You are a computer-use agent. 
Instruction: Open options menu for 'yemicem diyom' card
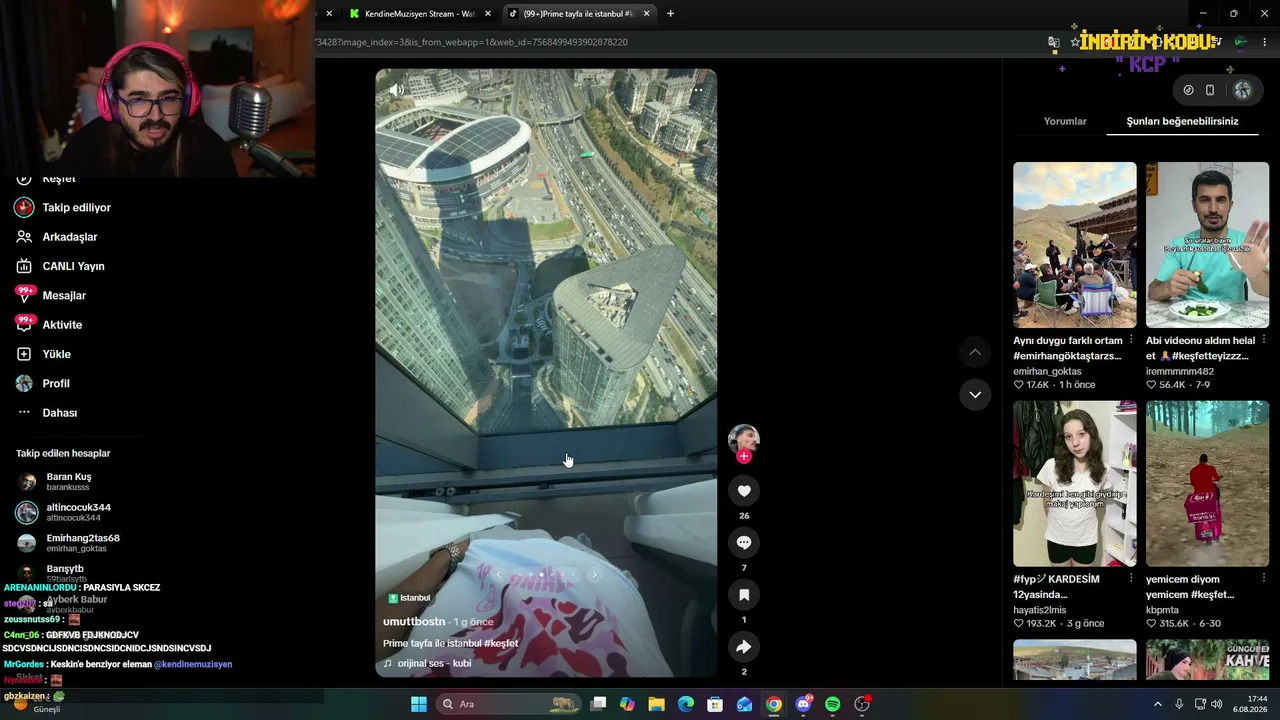point(1264,578)
